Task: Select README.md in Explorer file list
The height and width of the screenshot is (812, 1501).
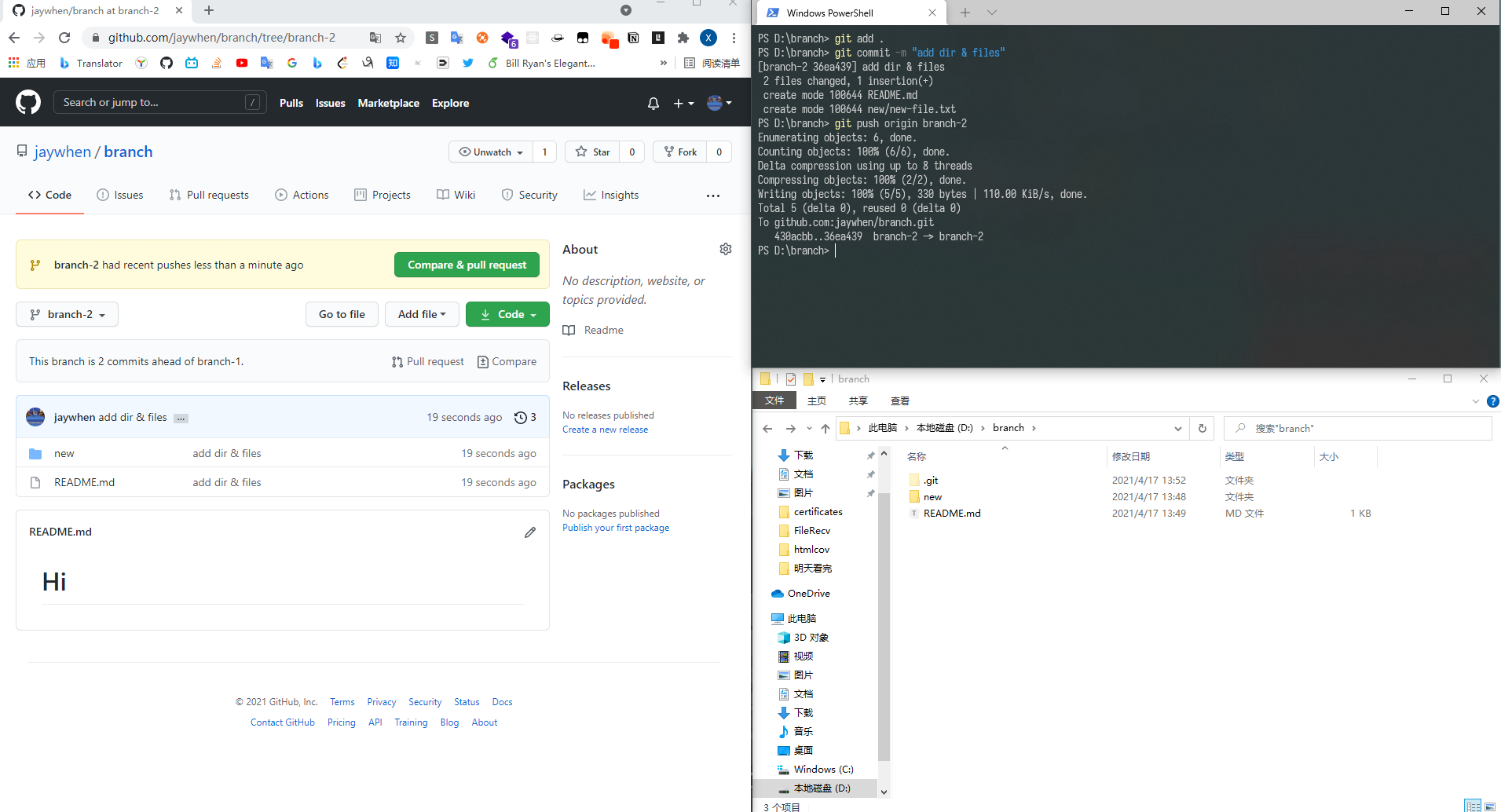Action: pyautogui.click(x=952, y=513)
